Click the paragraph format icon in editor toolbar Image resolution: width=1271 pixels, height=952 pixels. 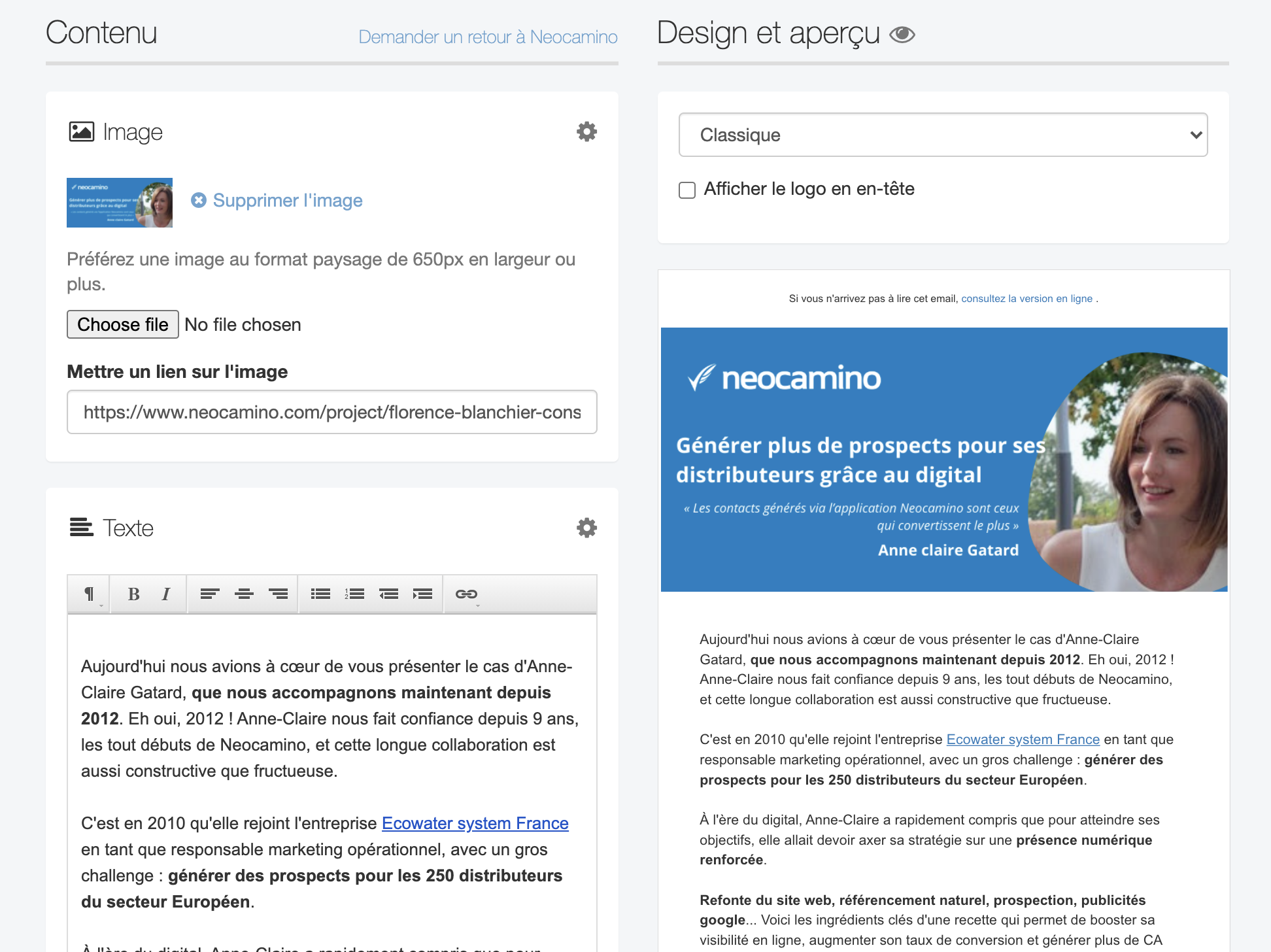click(90, 594)
